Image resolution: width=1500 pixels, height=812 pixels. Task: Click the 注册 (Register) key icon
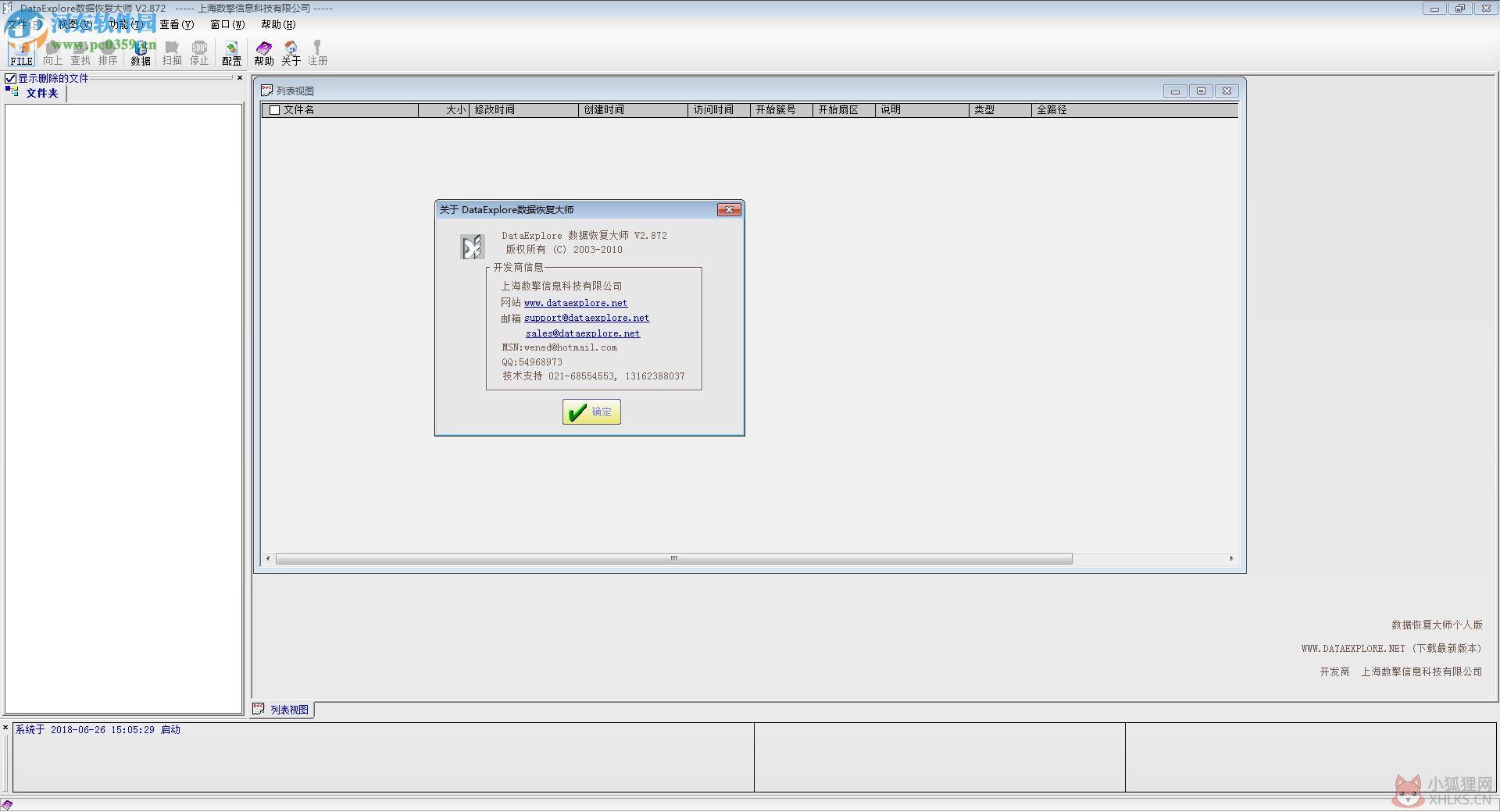coord(317,53)
